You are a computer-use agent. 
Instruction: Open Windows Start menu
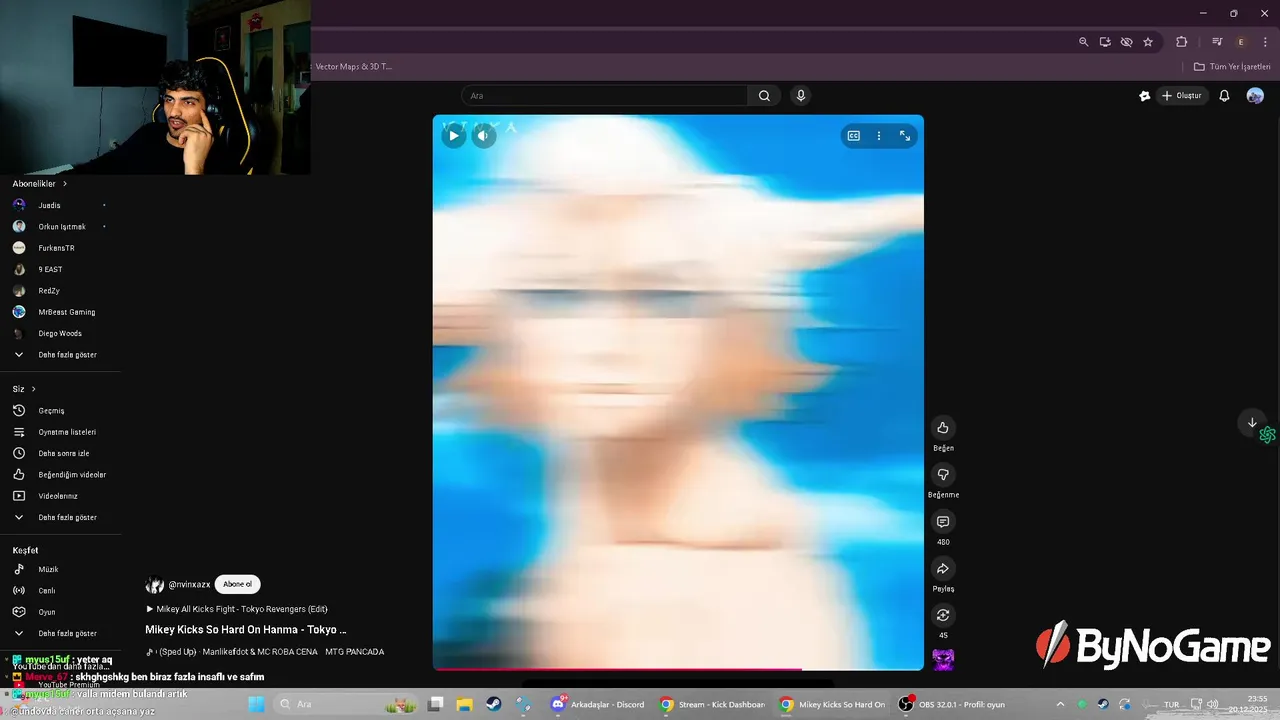pos(256,704)
